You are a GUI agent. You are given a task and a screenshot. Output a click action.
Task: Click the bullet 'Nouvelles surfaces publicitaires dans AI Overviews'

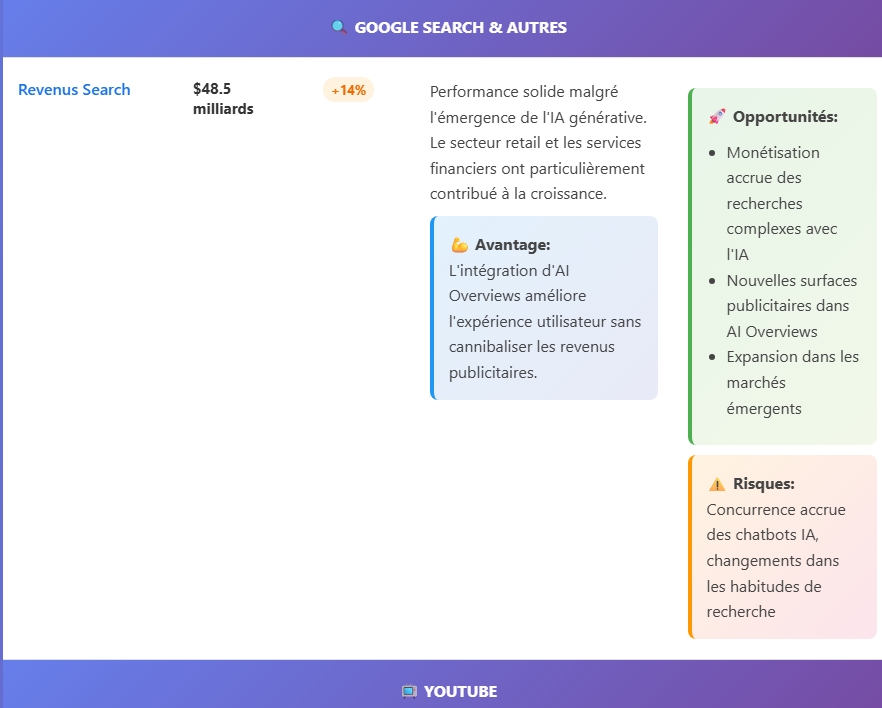click(x=791, y=306)
